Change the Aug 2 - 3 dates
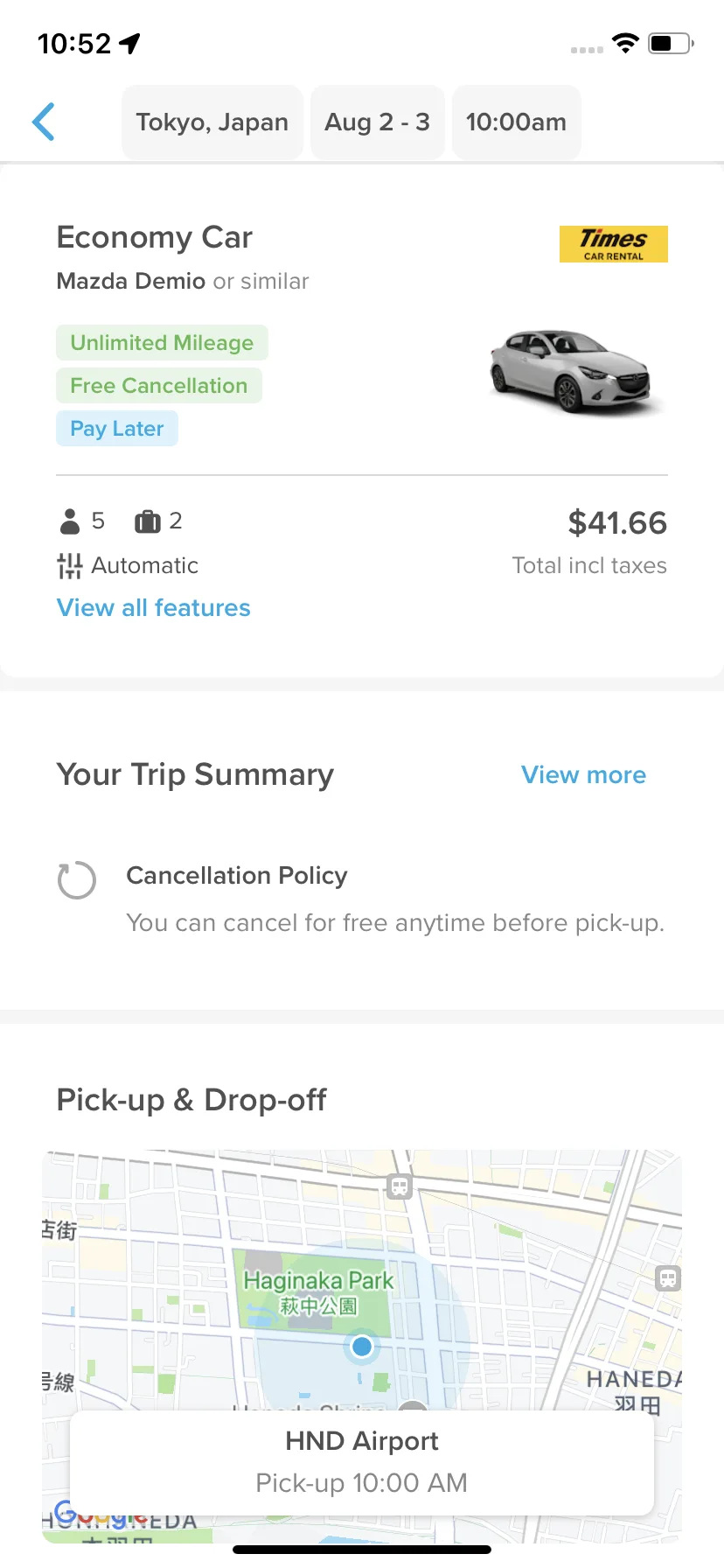 pyautogui.click(x=378, y=122)
